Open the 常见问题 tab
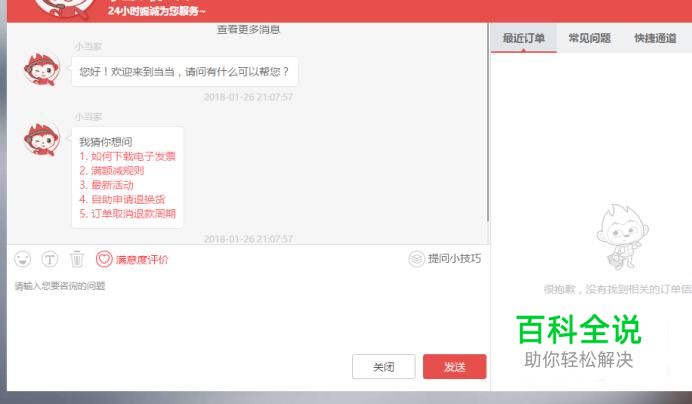The height and width of the screenshot is (404, 692). [590, 38]
